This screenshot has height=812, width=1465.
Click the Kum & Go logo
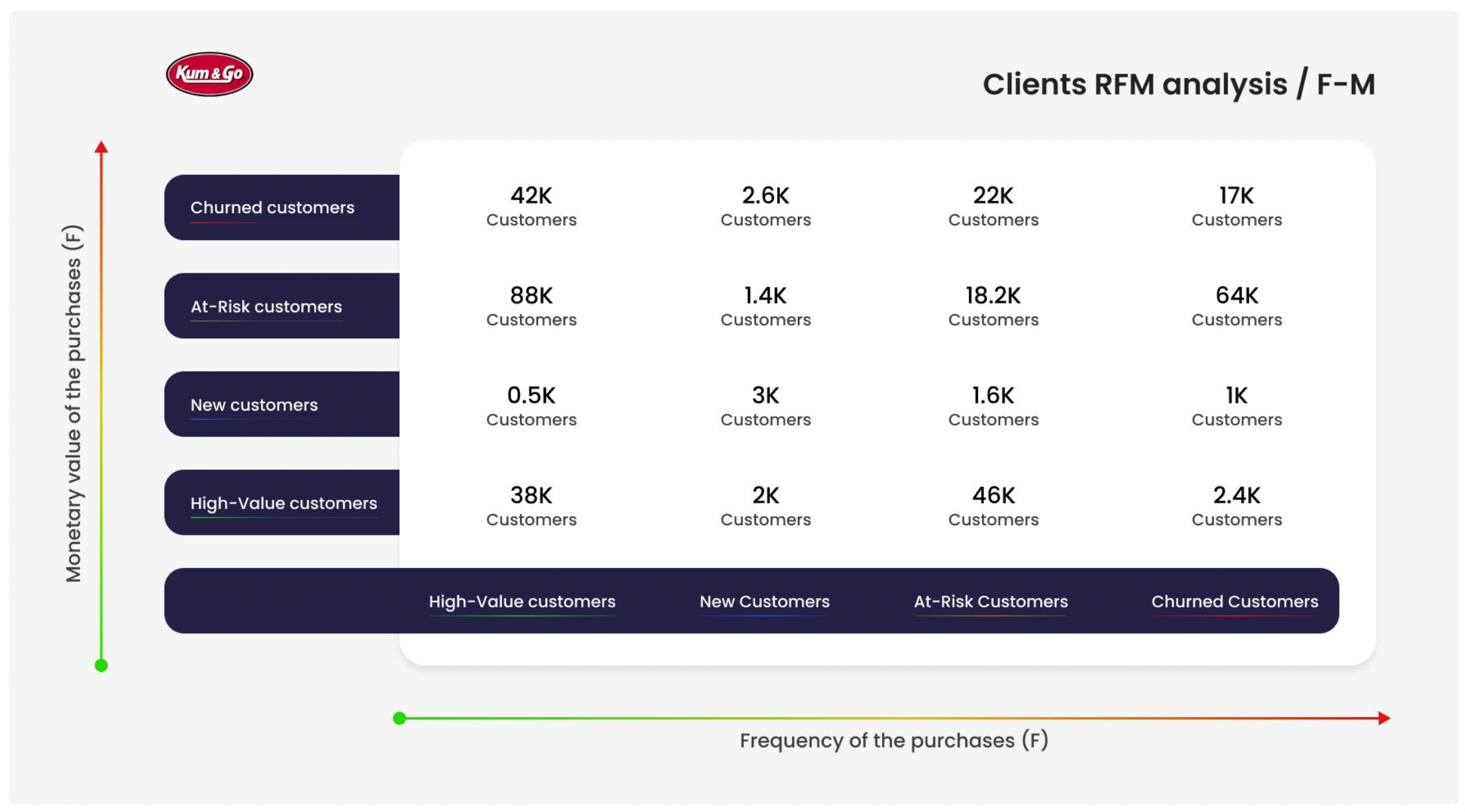coord(209,74)
